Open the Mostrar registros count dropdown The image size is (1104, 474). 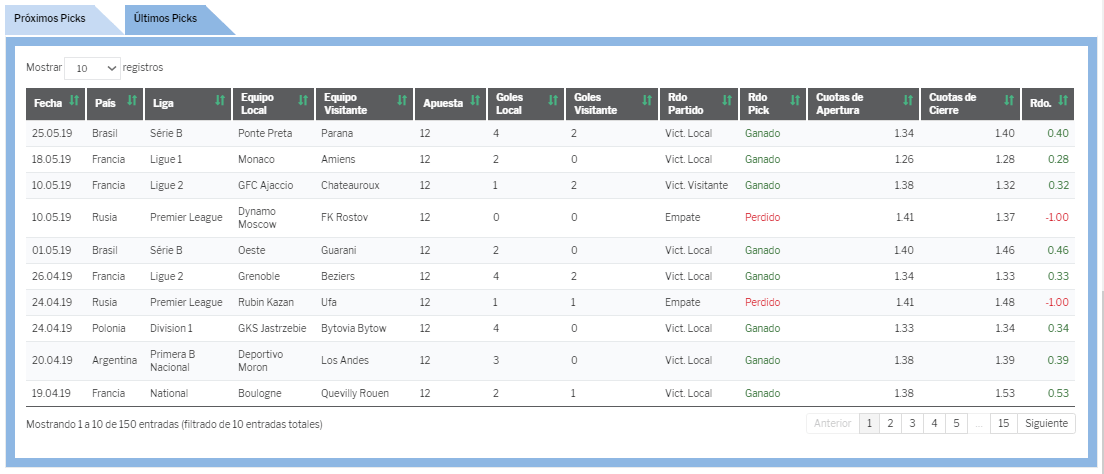[x=92, y=68]
